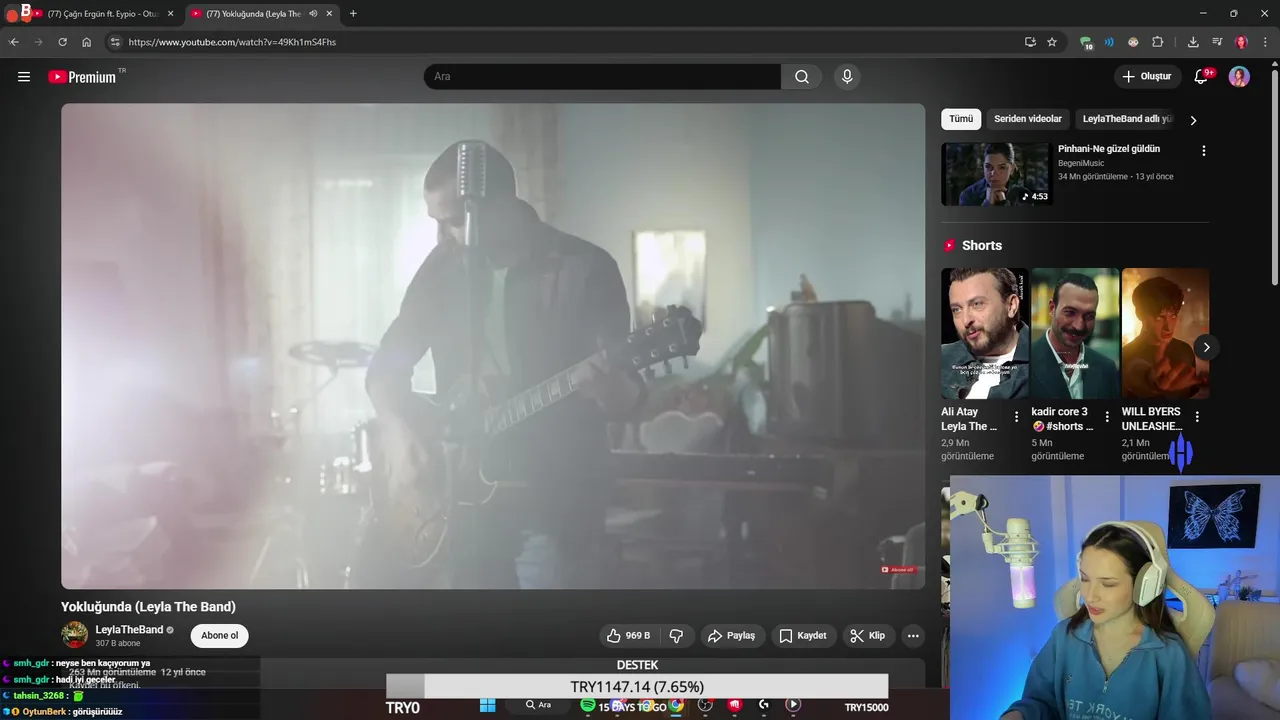Share the video with Paylaş
The image size is (1280, 720).
point(731,636)
